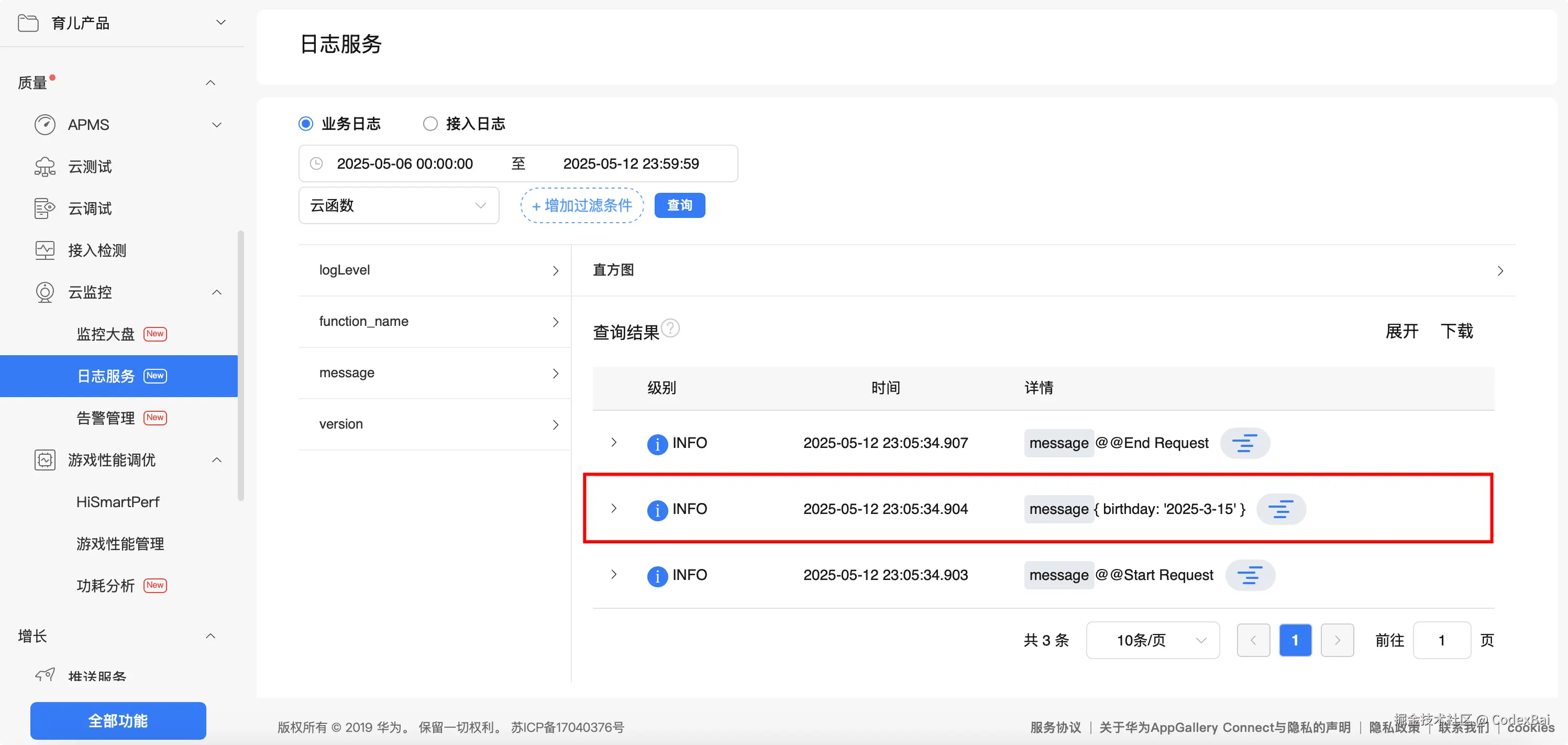Select the 接入日志 radio button
Screen dimensions: 1568x745
tap(430, 124)
